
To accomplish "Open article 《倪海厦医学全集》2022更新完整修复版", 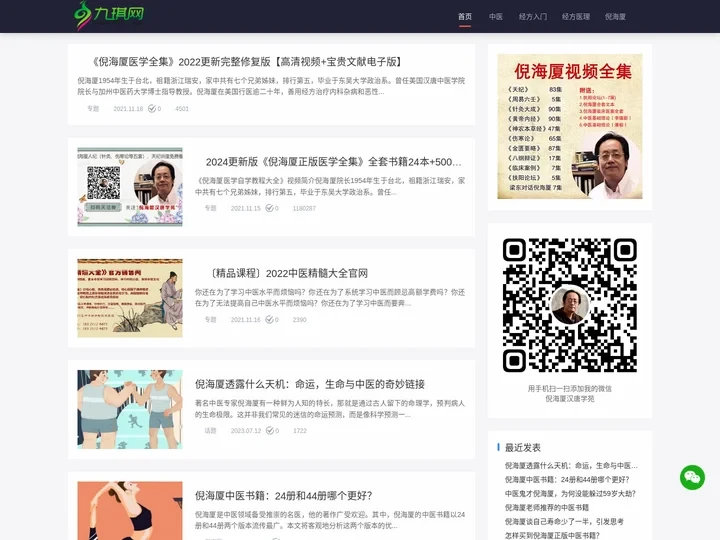I will (x=245, y=62).
